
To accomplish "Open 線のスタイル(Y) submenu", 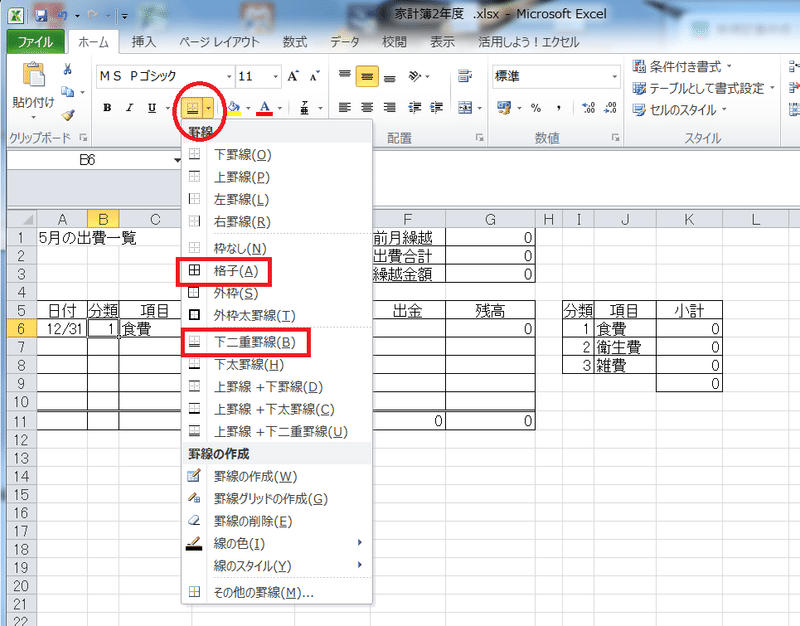I will click(276, 566).
